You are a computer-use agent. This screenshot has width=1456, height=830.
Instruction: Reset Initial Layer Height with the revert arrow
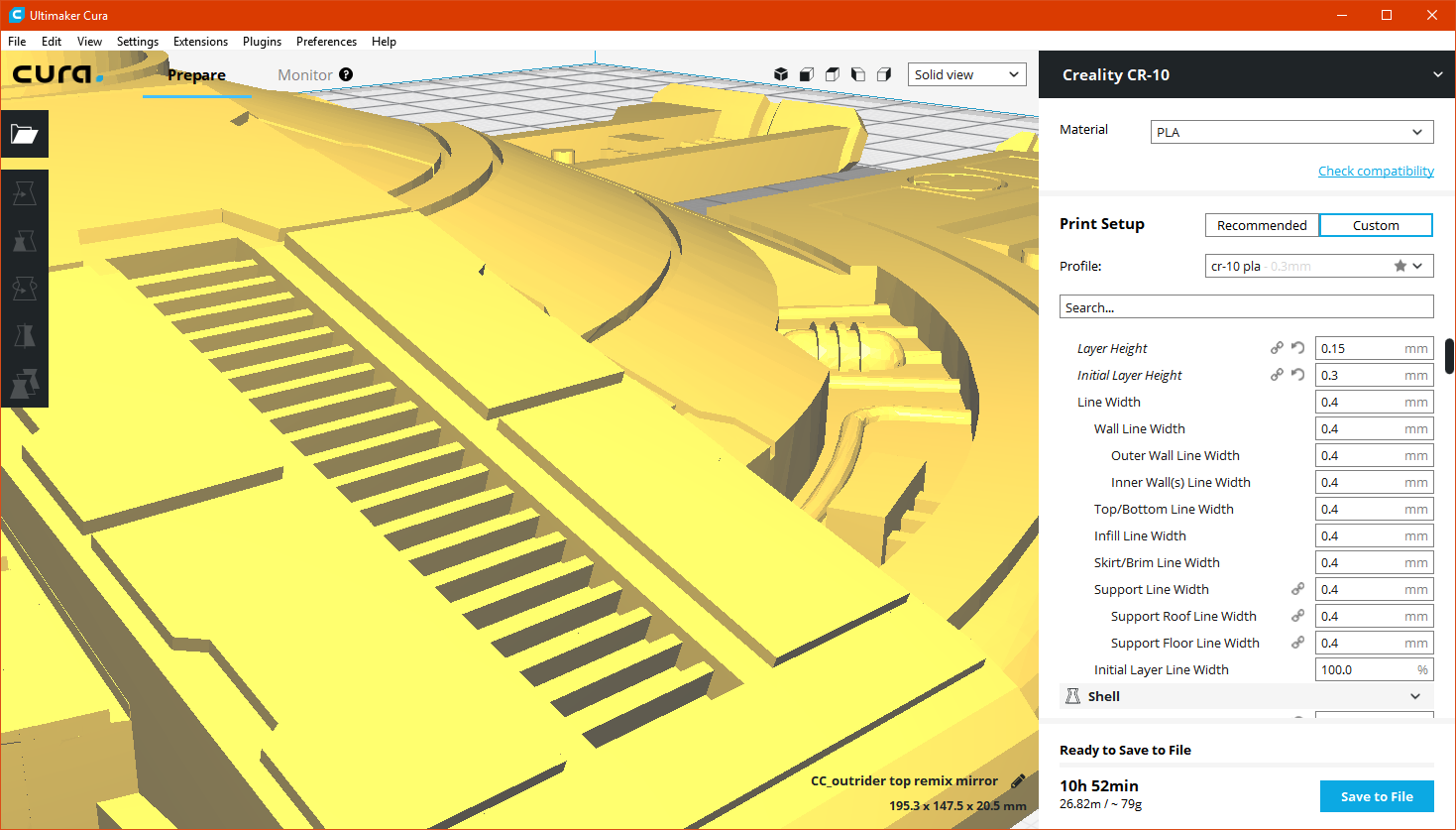point(1297,375)
